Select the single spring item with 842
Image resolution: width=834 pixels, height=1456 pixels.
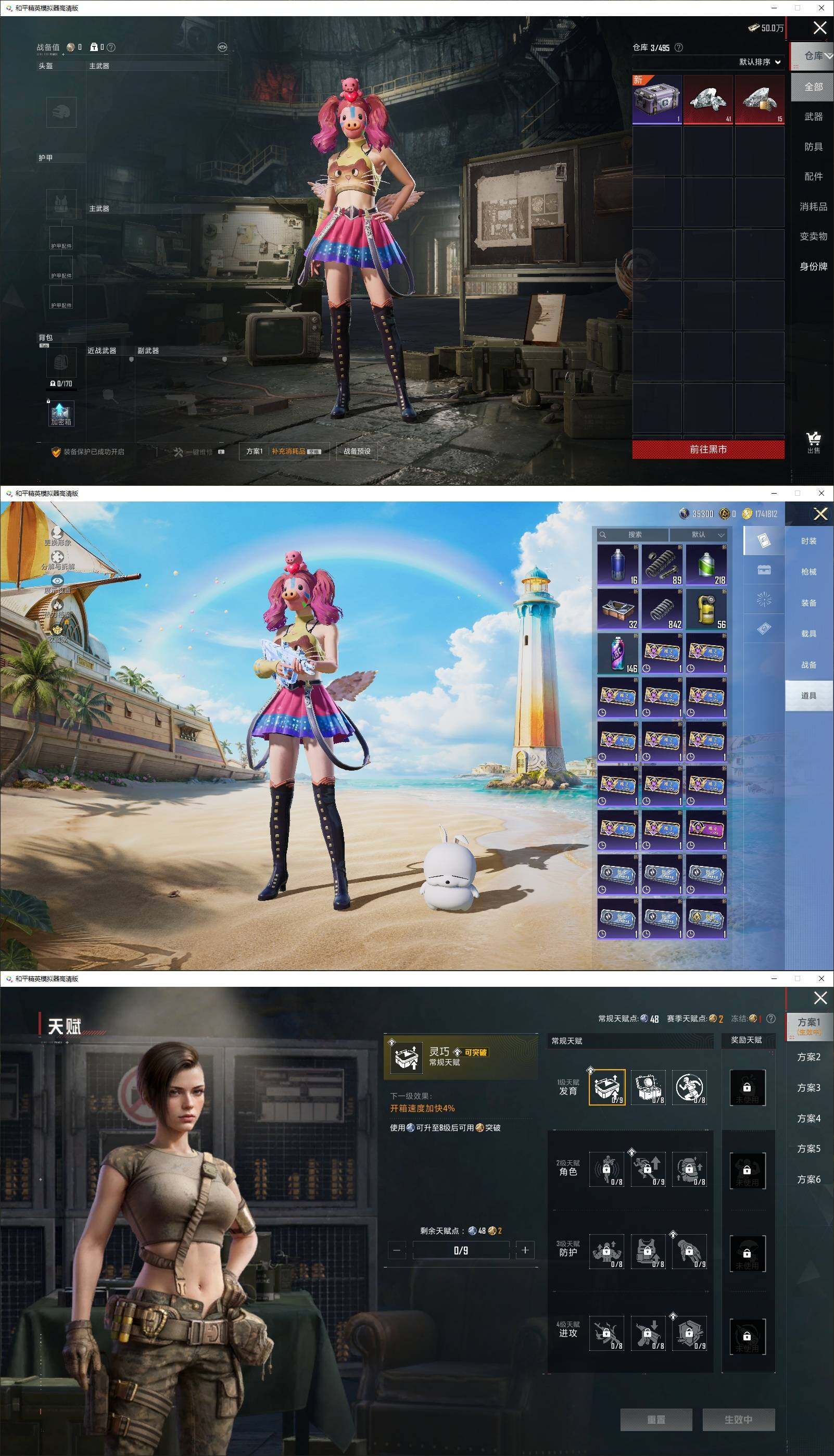(x=662, y=608)
